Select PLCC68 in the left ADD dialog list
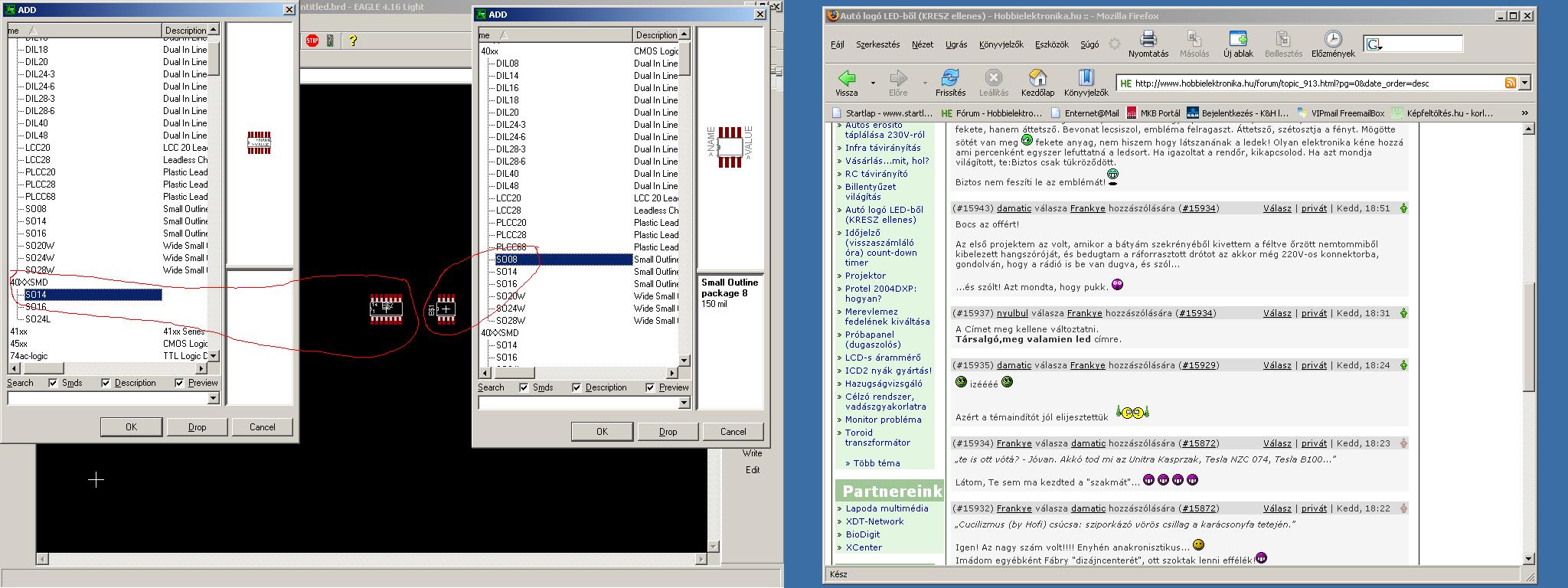Viewport: 1568px width, 588px height. [41, 197]
